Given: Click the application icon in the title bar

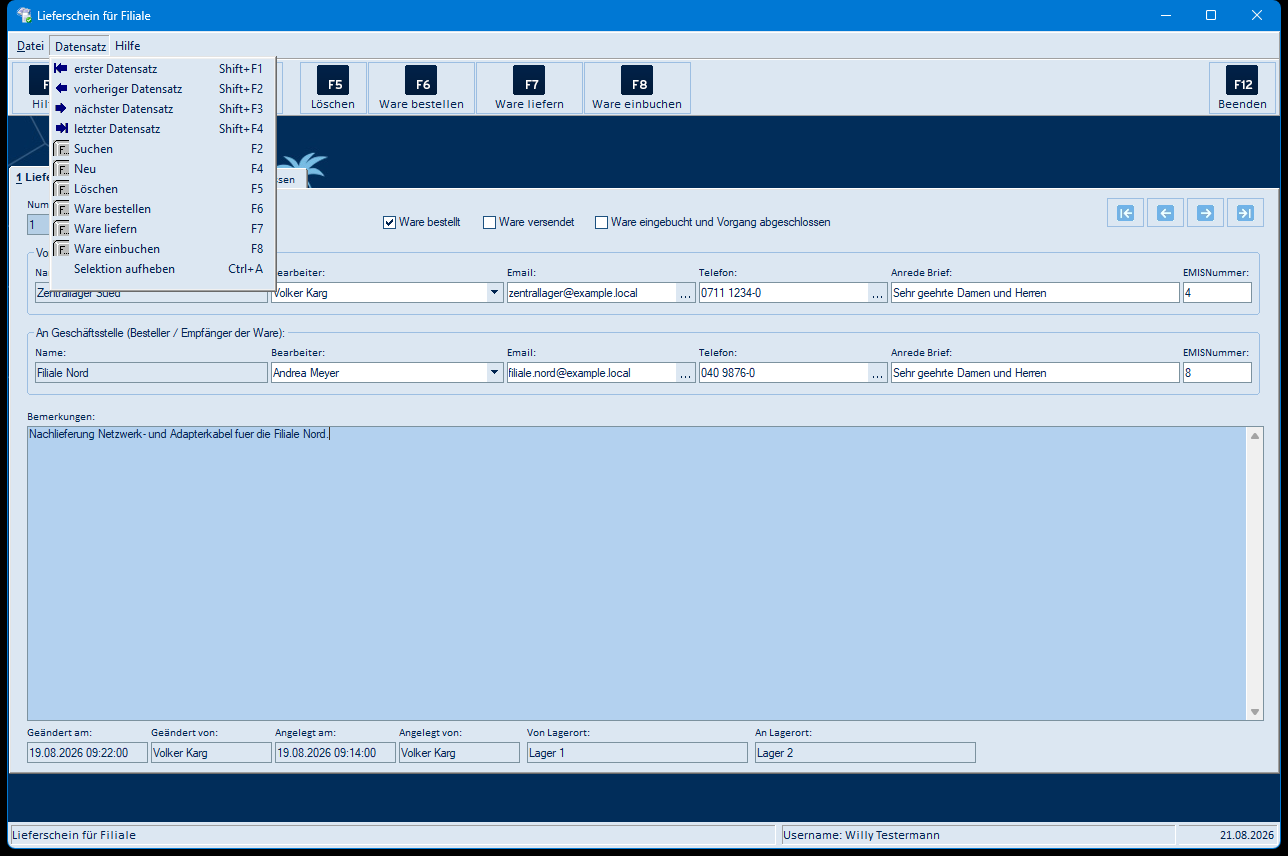Looking at the screenshot, I should (25, 16).
